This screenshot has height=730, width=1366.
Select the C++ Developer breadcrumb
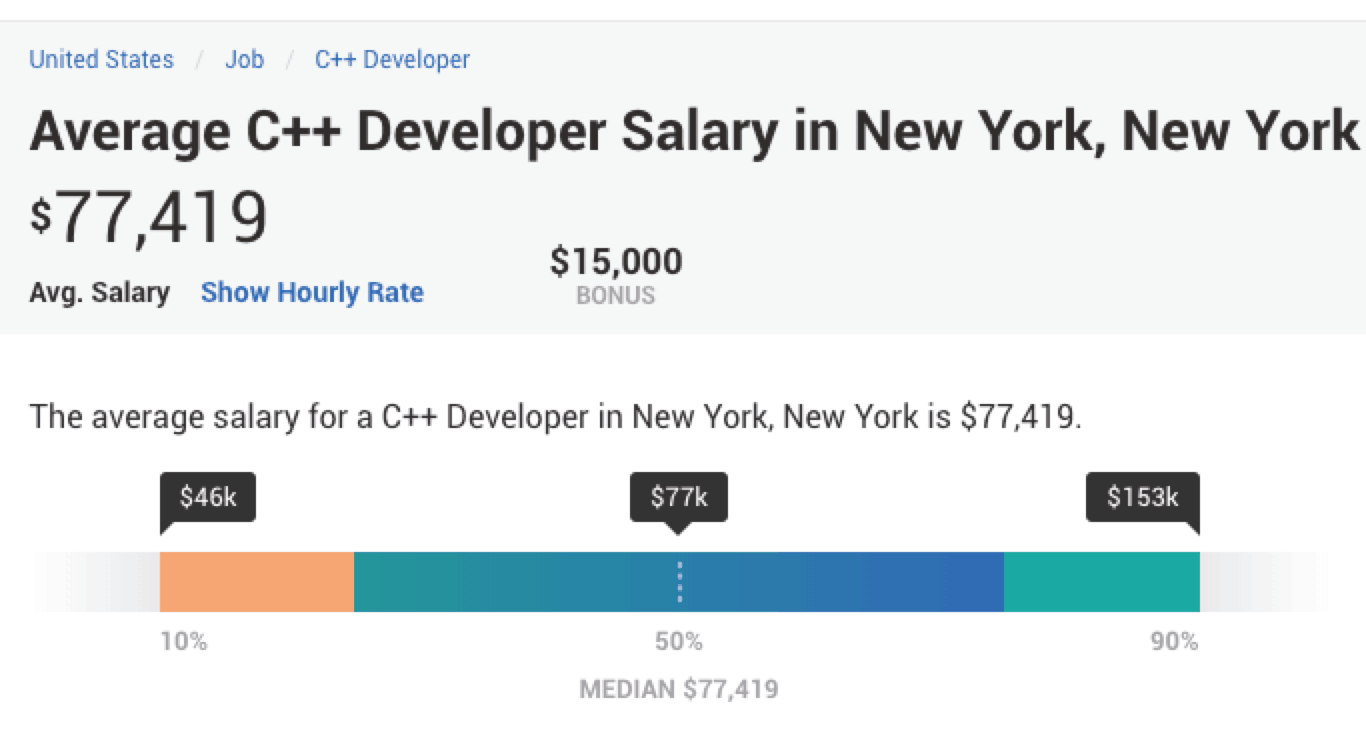click(392, 60)
